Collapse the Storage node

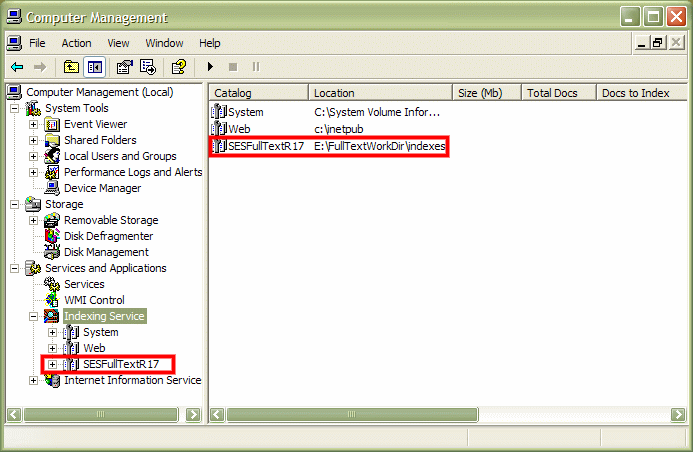tap(15, 204)
